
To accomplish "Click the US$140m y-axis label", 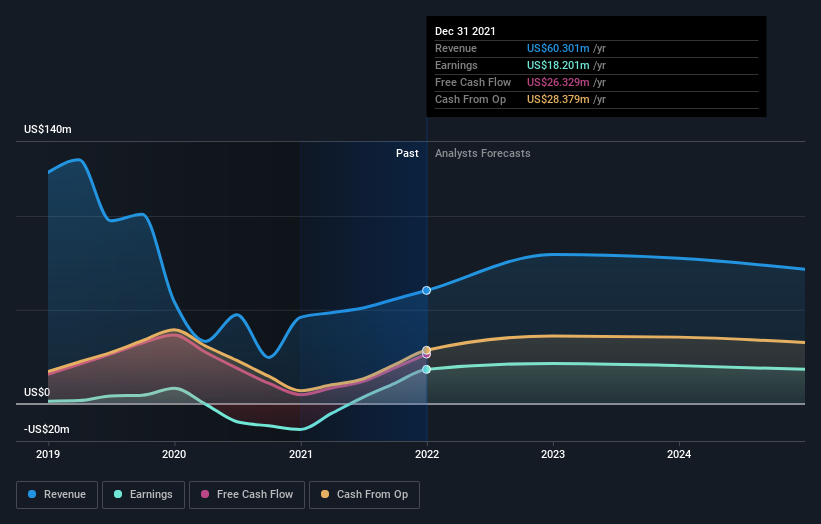I will click(x=48, y=129).
